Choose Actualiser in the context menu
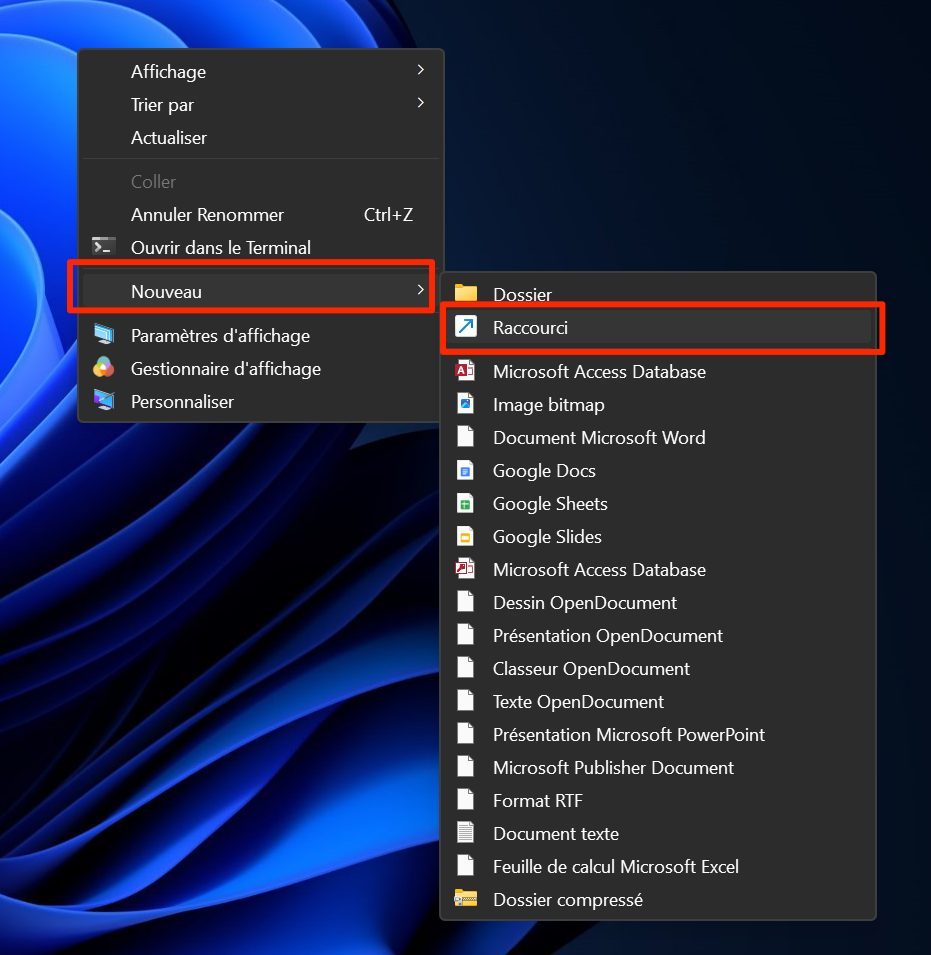 tap(260, 138)
